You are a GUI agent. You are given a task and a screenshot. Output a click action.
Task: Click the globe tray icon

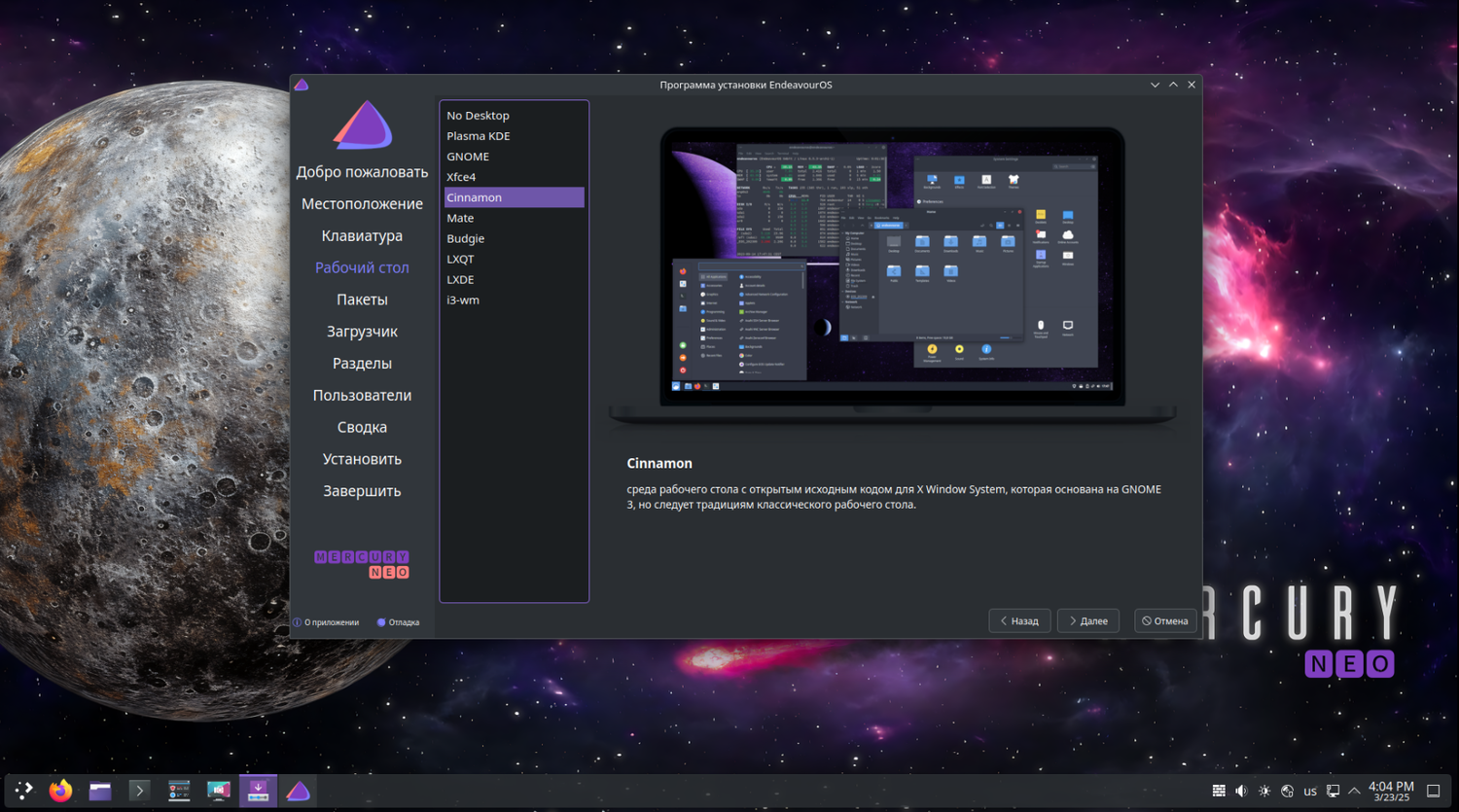tap(1287, 792)
